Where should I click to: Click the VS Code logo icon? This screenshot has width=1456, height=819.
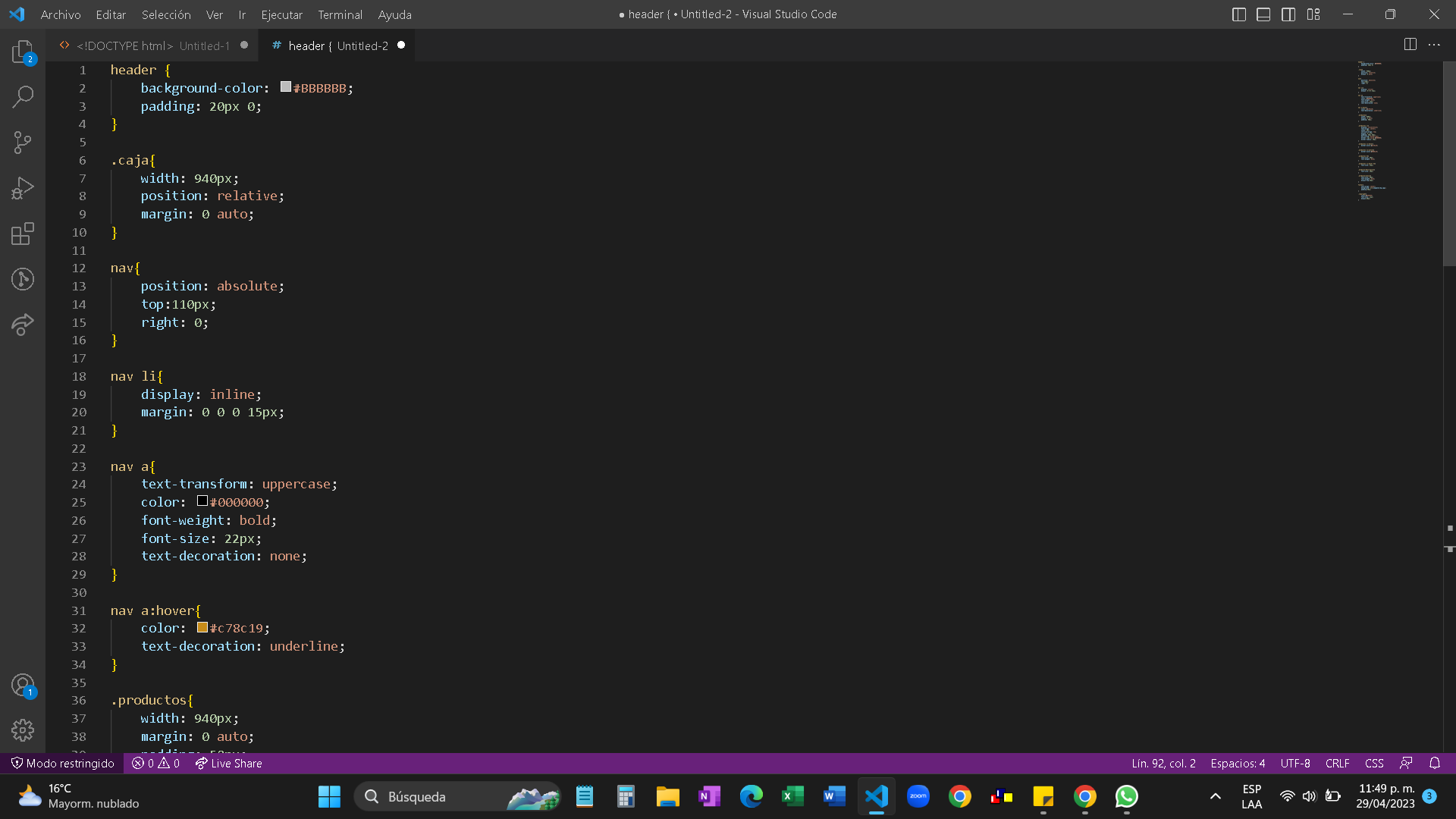17,14
